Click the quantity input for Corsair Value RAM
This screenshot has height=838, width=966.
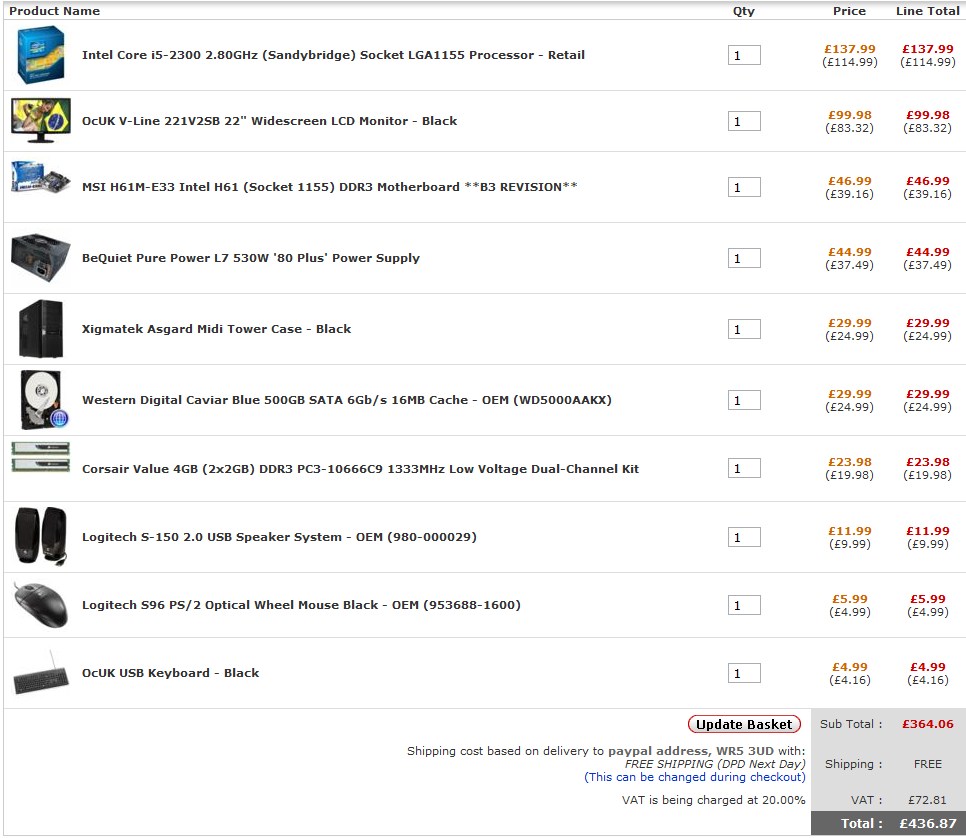click(744, 468)
